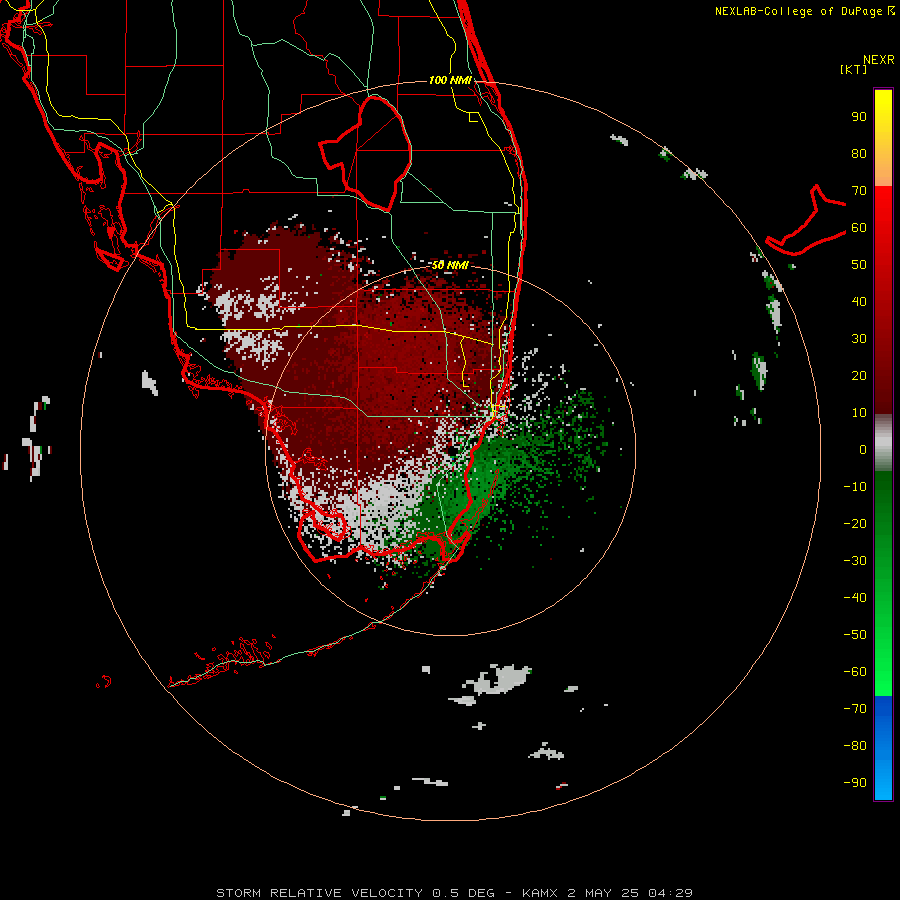Screen dimensions: 900x900
Task: Click the -90 label on the velocity scale
Action: click(855, 783)
